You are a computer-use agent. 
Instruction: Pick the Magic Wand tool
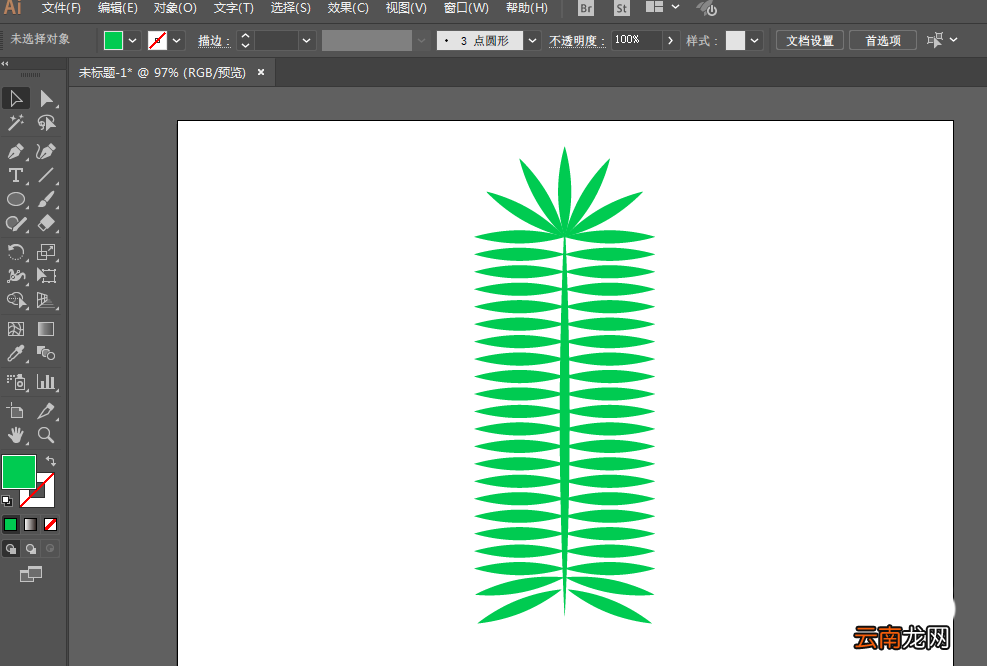click(x=16, y=123)
